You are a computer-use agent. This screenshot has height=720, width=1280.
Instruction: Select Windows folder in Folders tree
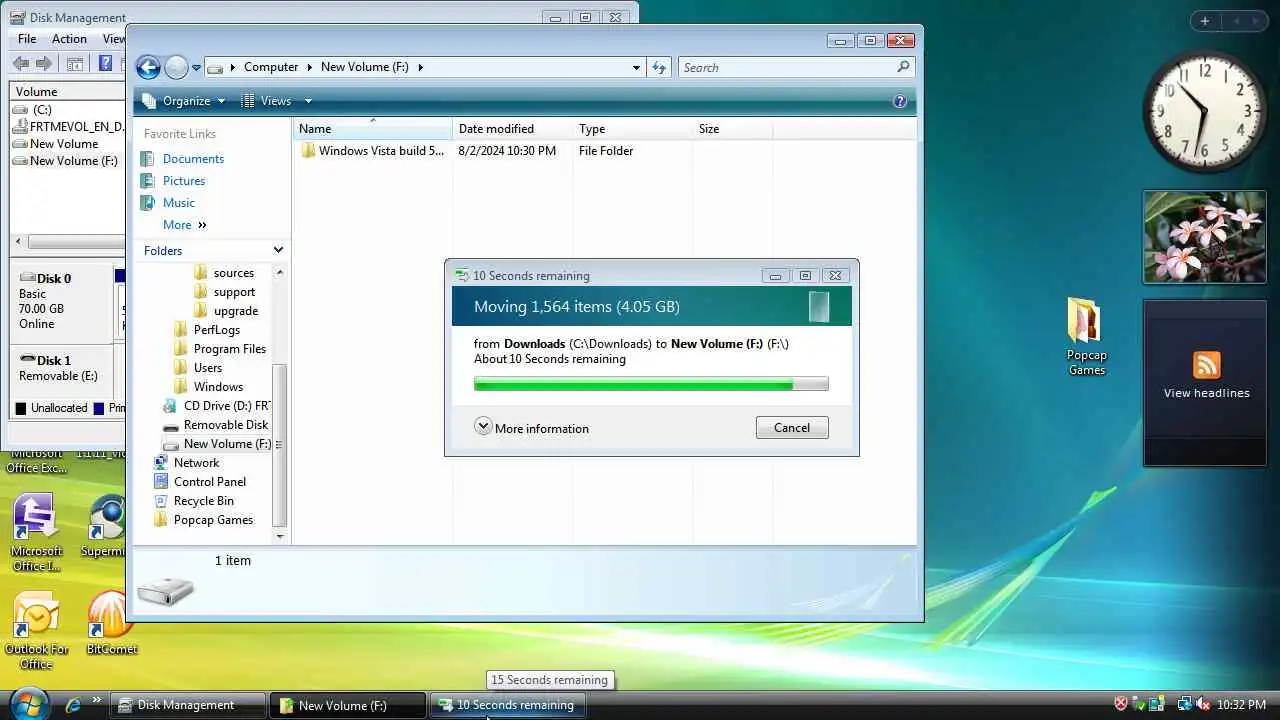pyautogui.click(x=218, y=387)
